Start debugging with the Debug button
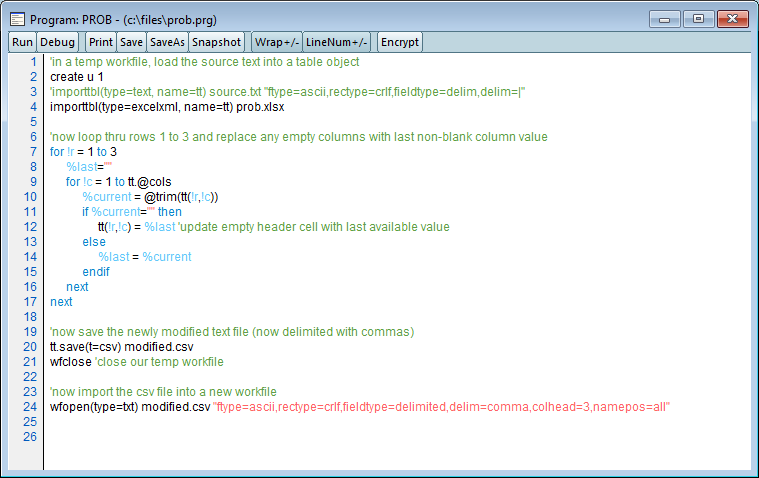This screenshot has width=759, height=478. [57, 42]
